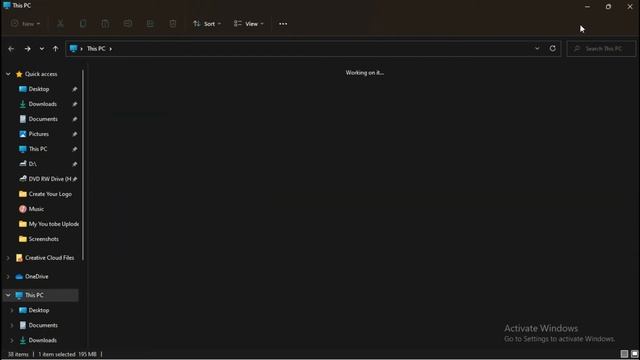Go back with the left arrow
This screenshot has height=360, width=640.
click(x=11, y=49)
